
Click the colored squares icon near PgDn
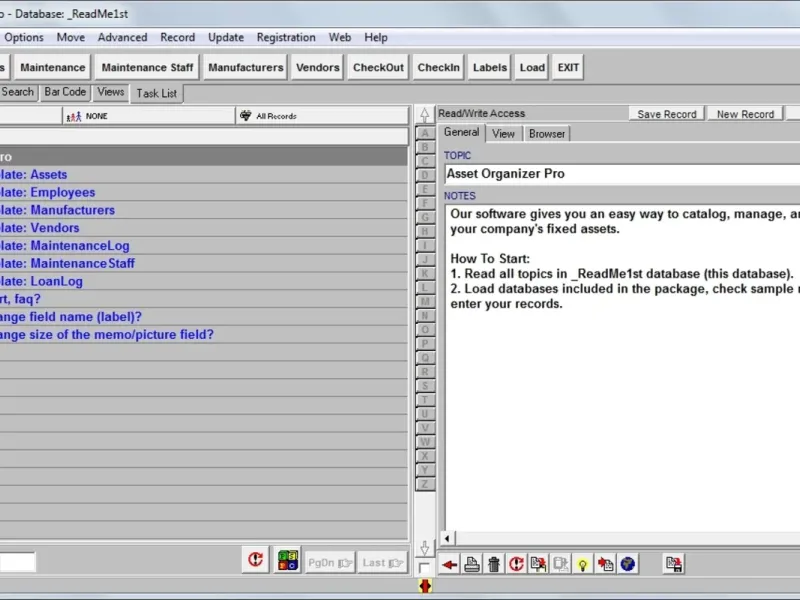[x=288, y=560]
